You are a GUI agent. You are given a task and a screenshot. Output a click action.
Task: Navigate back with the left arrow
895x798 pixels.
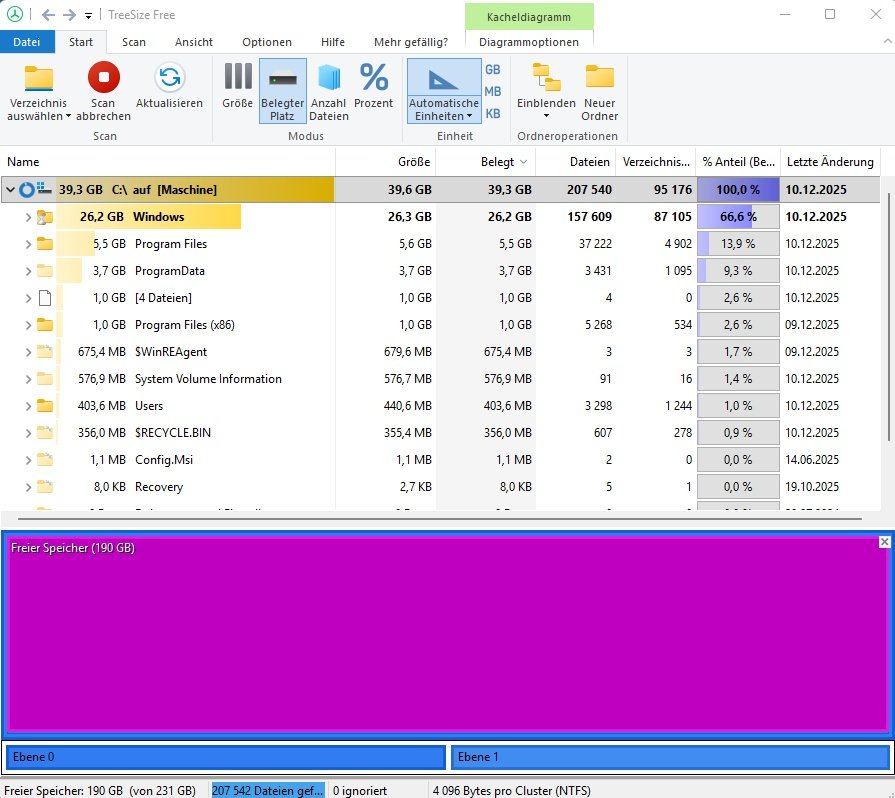[49, 15]
